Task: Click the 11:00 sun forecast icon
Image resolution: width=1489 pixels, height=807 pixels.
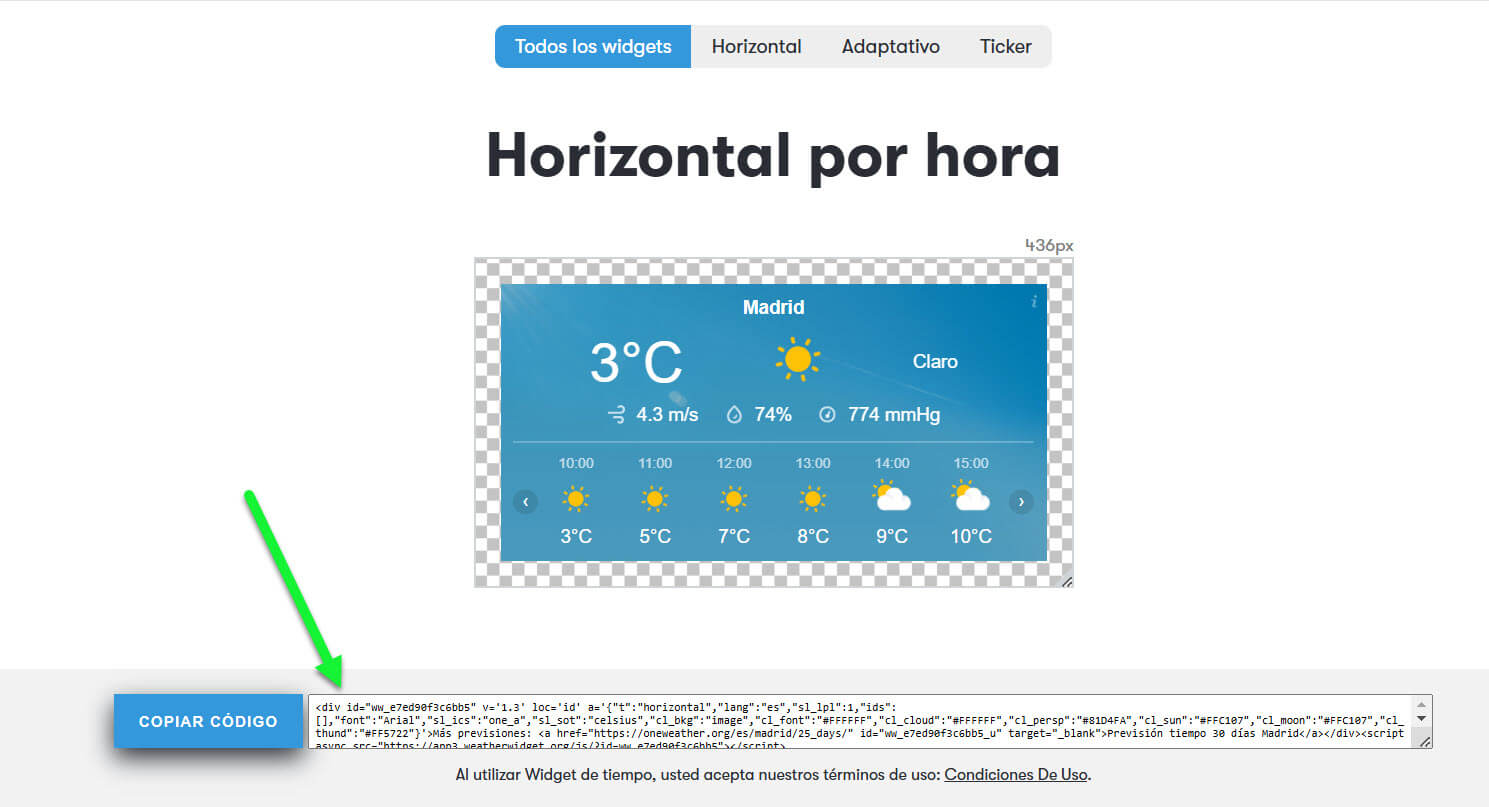Action: point(654,498)
